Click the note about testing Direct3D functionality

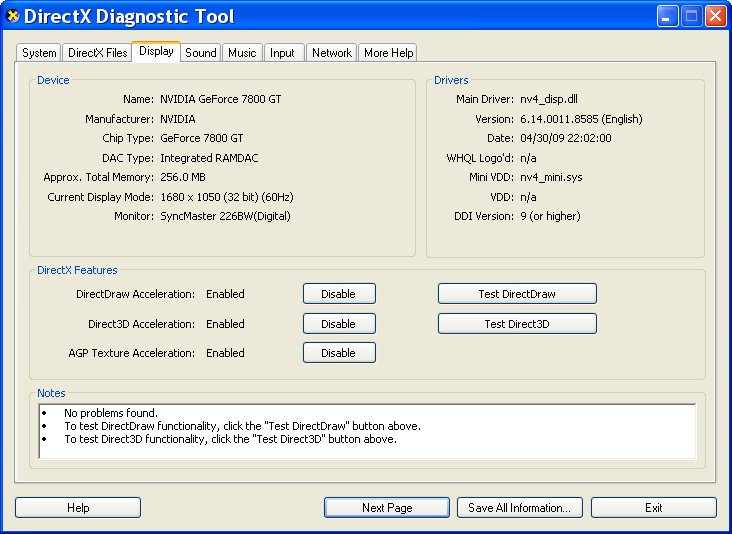click(230, 439)
